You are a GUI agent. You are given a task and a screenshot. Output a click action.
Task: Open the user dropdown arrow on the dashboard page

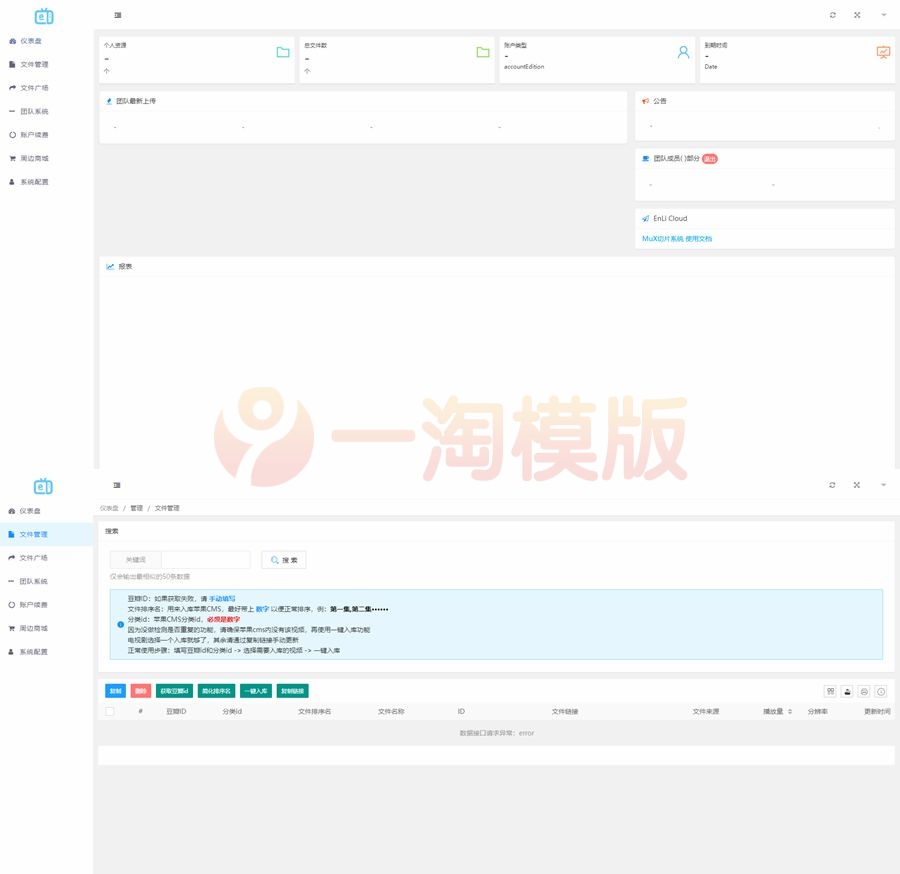pyautogui.click(x=884, y=15)
